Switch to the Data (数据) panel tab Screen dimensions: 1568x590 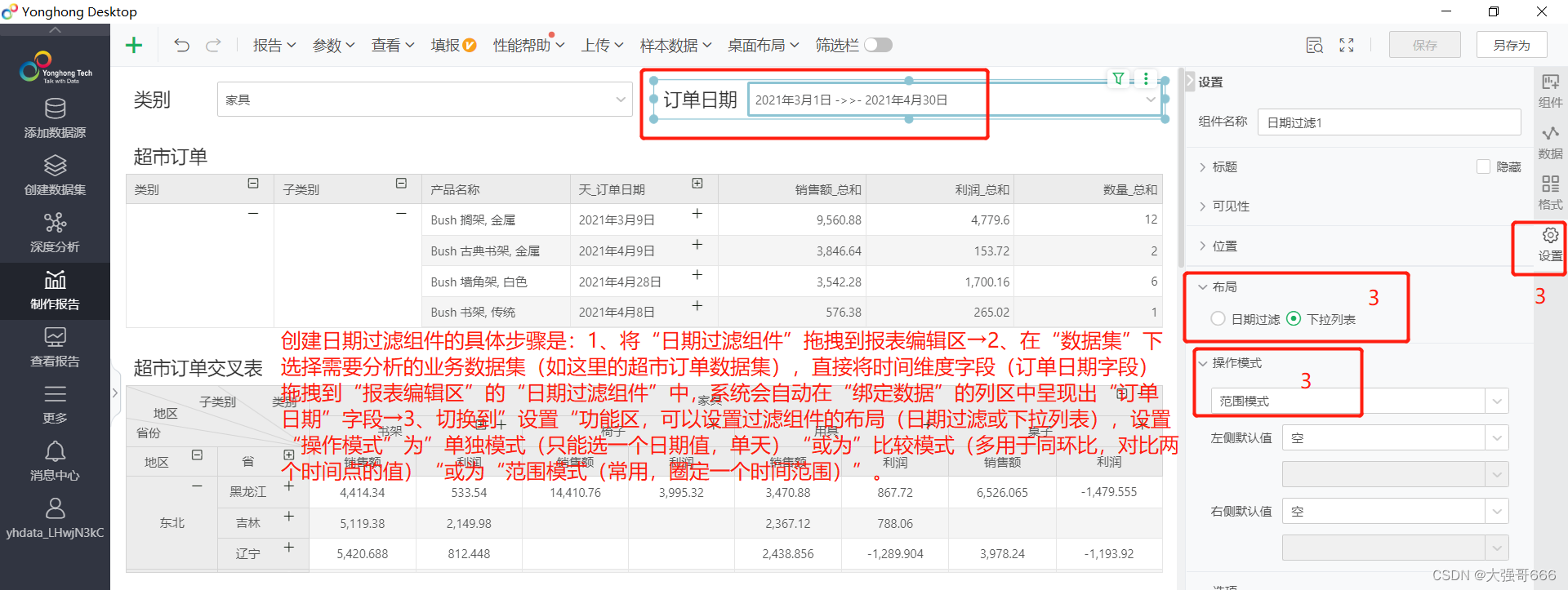click(x=1550, y=143)
